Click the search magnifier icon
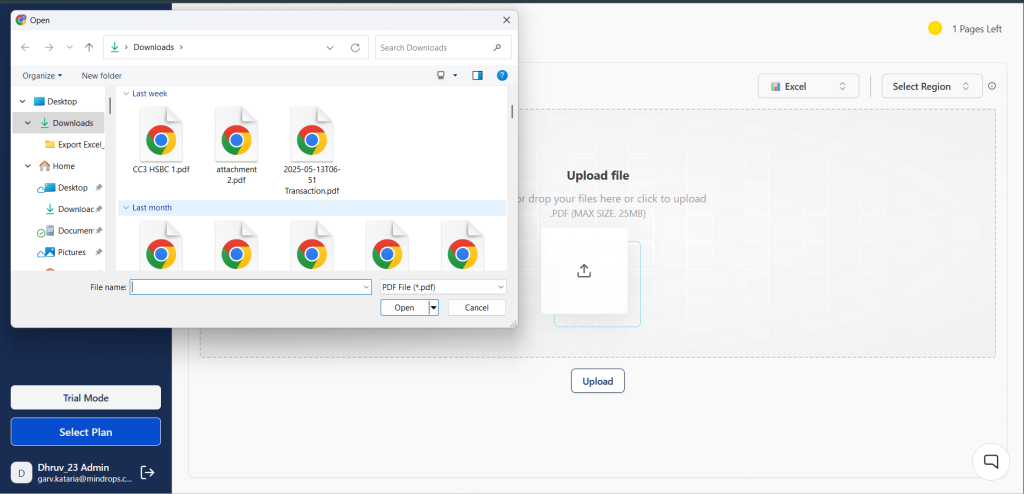 click(498, 48)
